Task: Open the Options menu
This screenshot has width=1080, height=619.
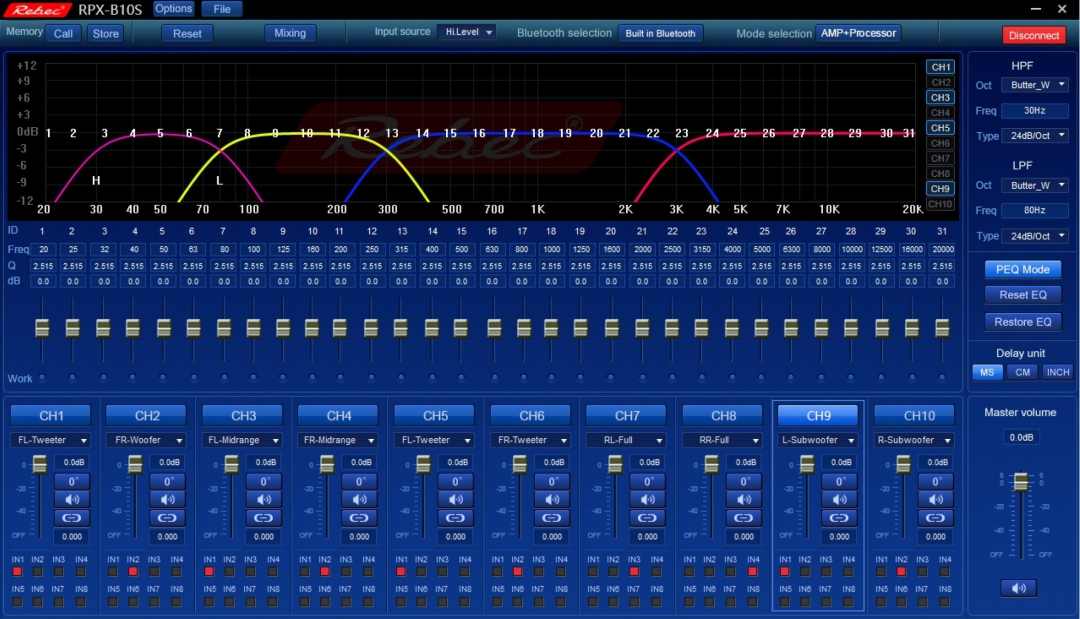Action: pyautogui.click(x=173, y=9)
